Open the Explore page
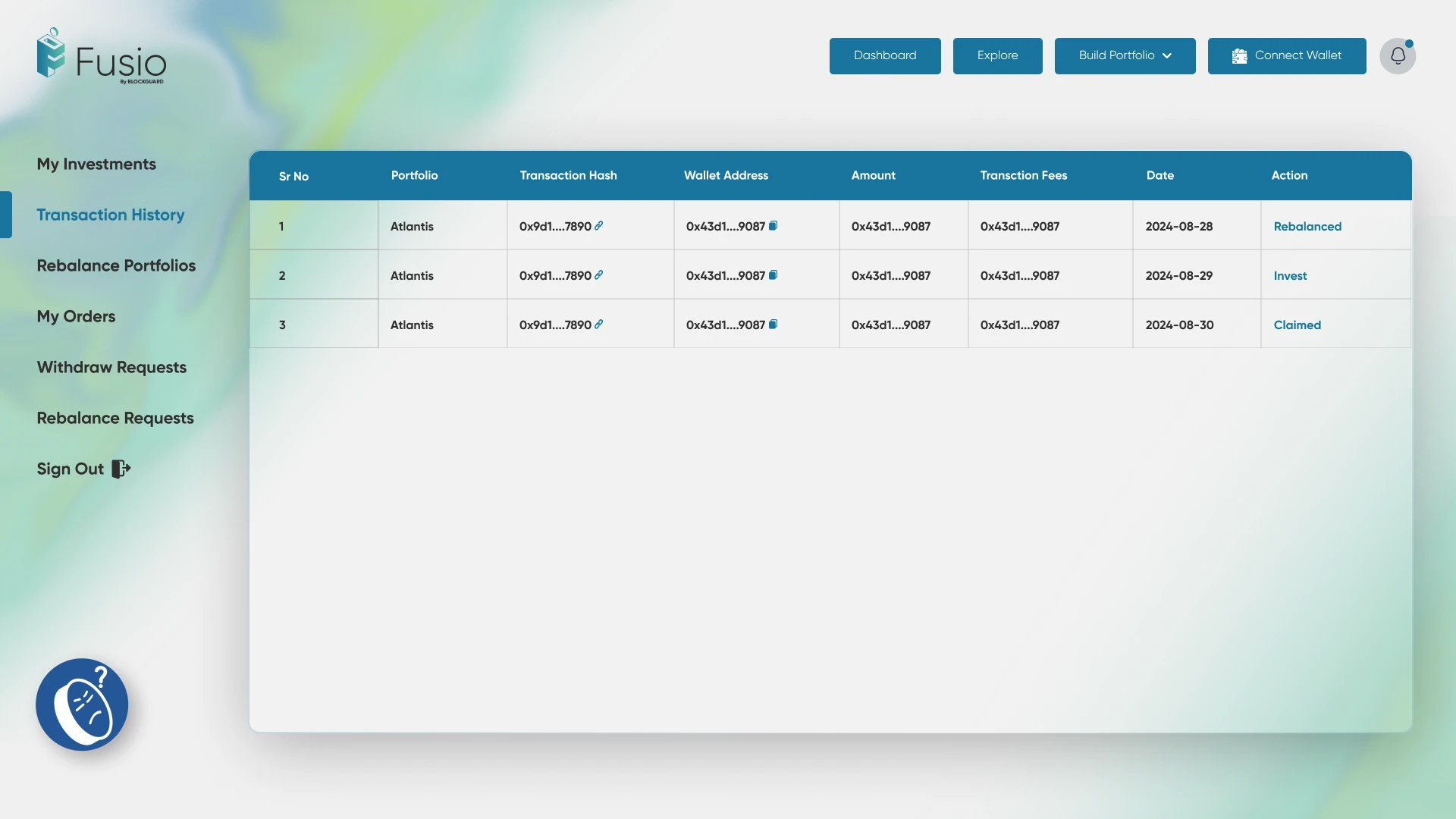This screenshot has height=819, width=1456. [997, 56]
